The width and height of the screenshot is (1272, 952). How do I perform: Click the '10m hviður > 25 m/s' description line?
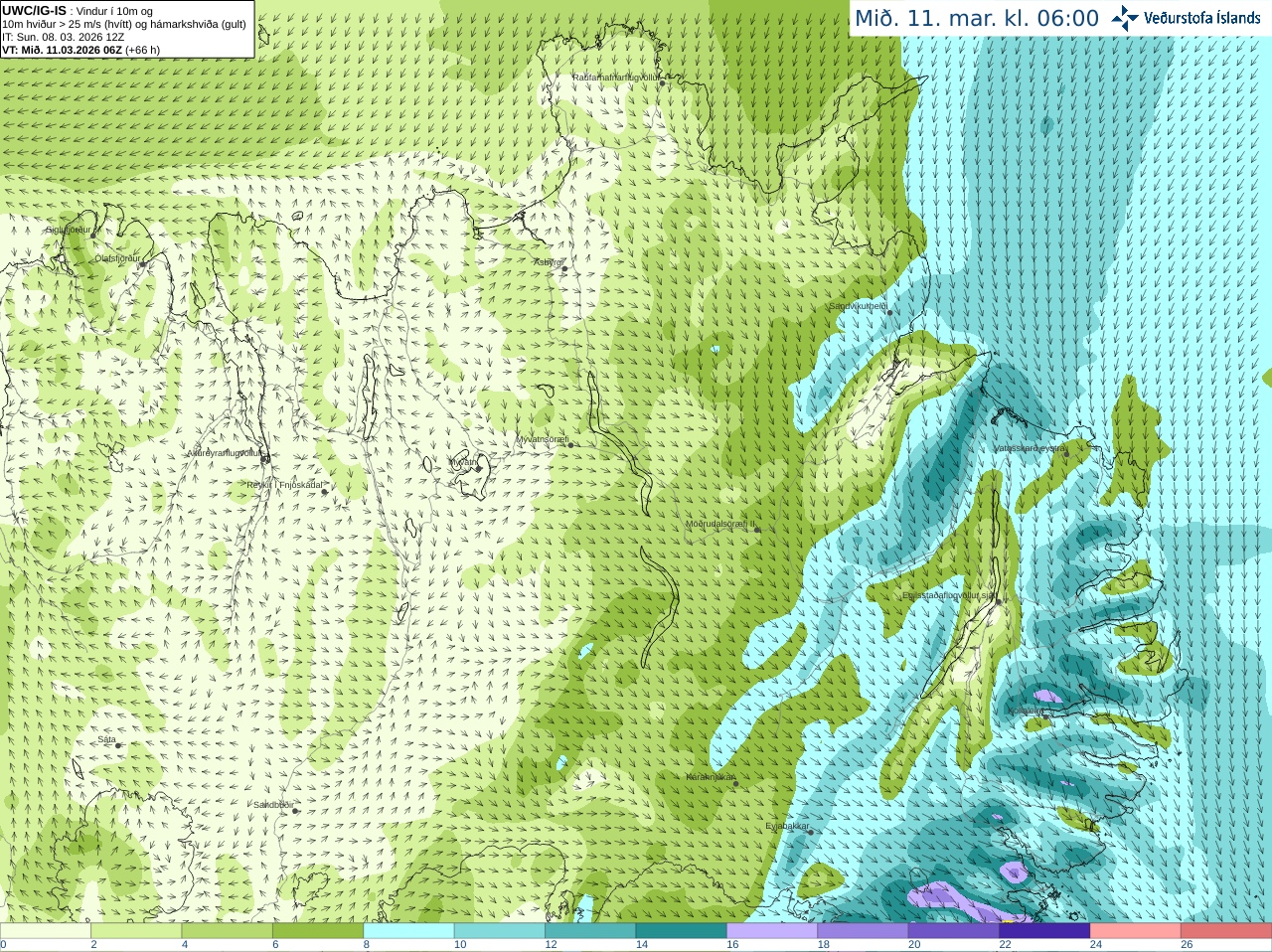124,24
